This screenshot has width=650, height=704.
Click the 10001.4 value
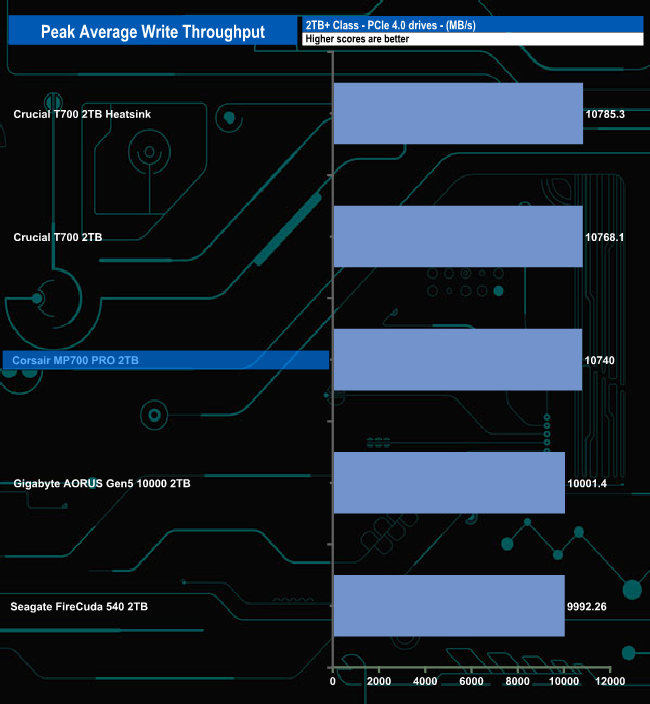click(587, 484)
